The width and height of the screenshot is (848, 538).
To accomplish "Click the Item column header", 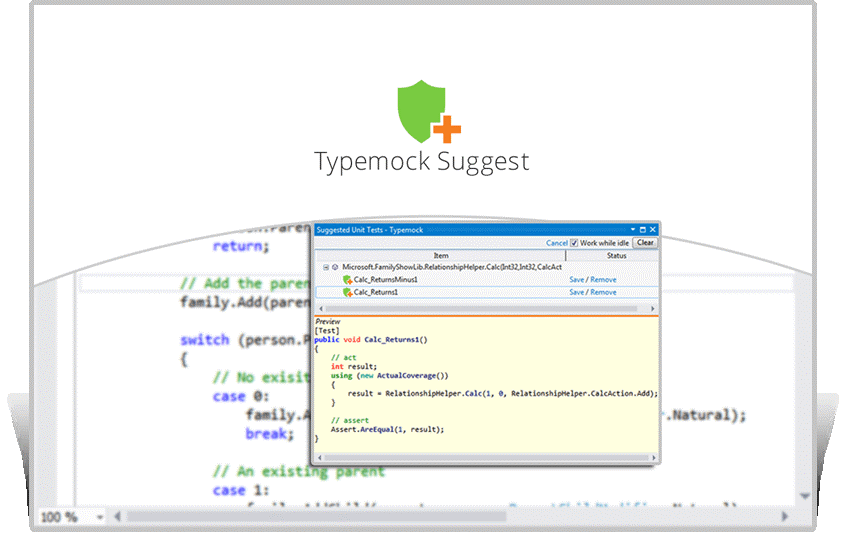I will point(441,255).
